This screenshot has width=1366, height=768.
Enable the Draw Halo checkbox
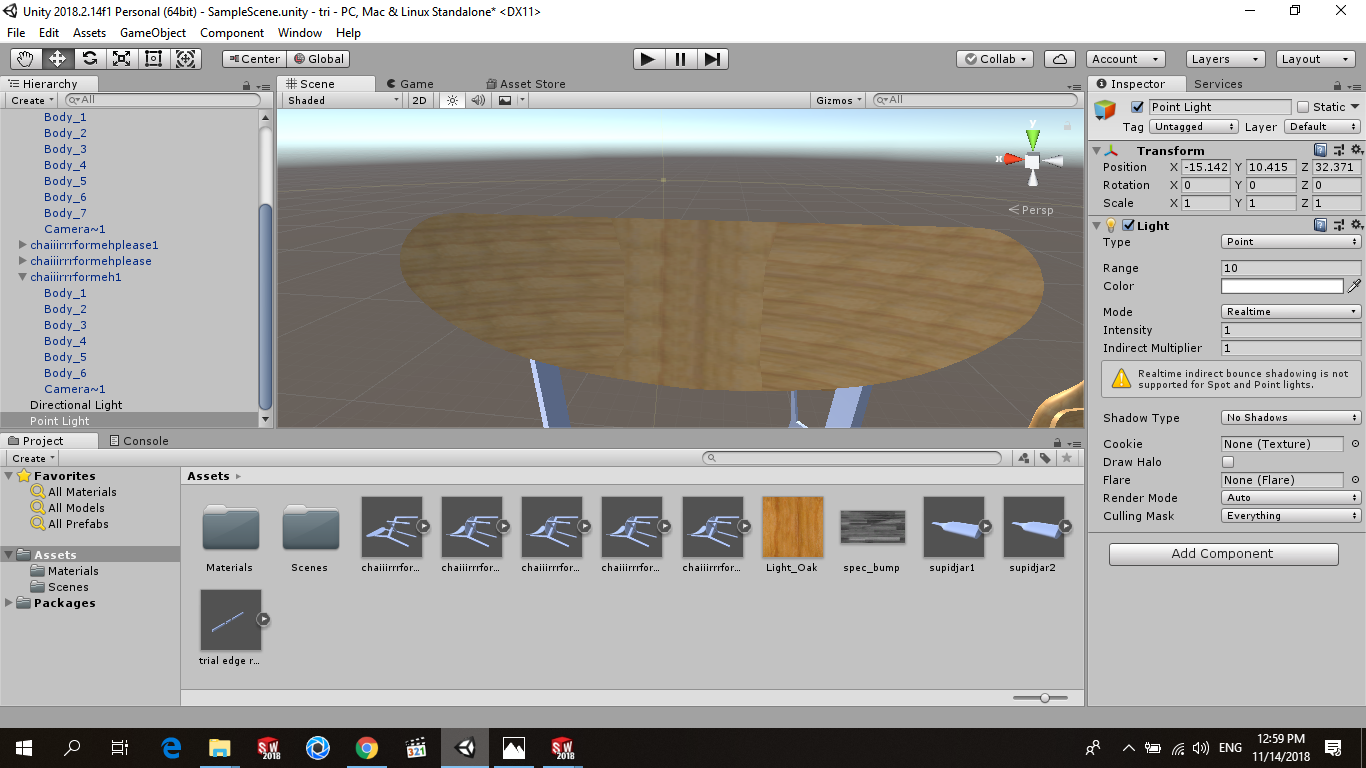1228,462
